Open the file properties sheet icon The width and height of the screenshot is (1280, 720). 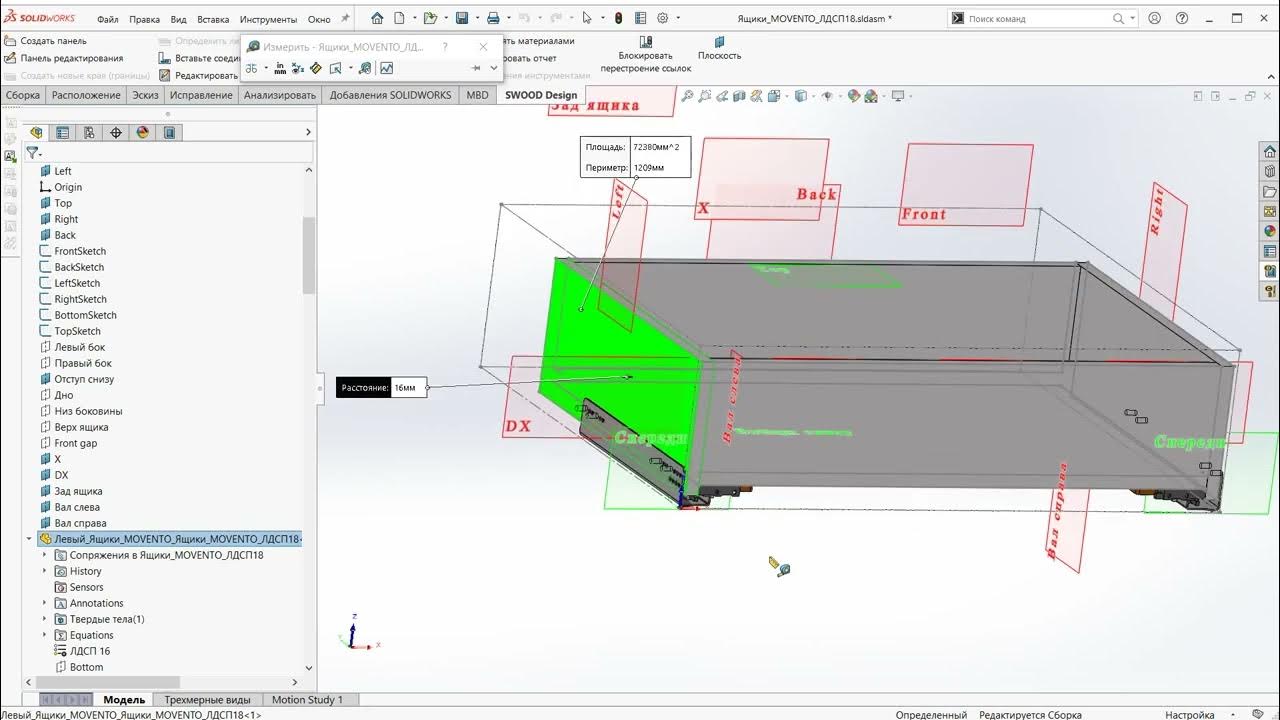pos(640,18)
